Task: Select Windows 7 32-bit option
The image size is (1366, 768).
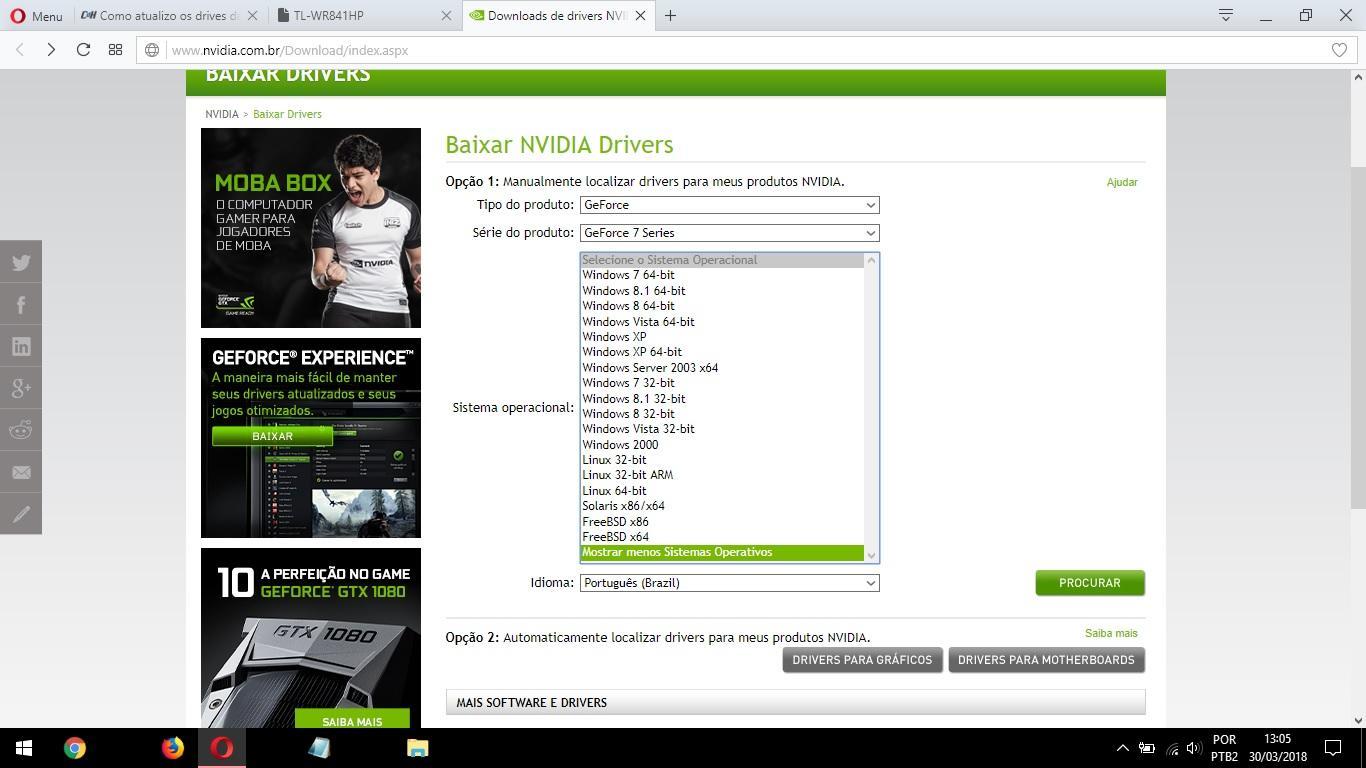Action: point(722,383)
